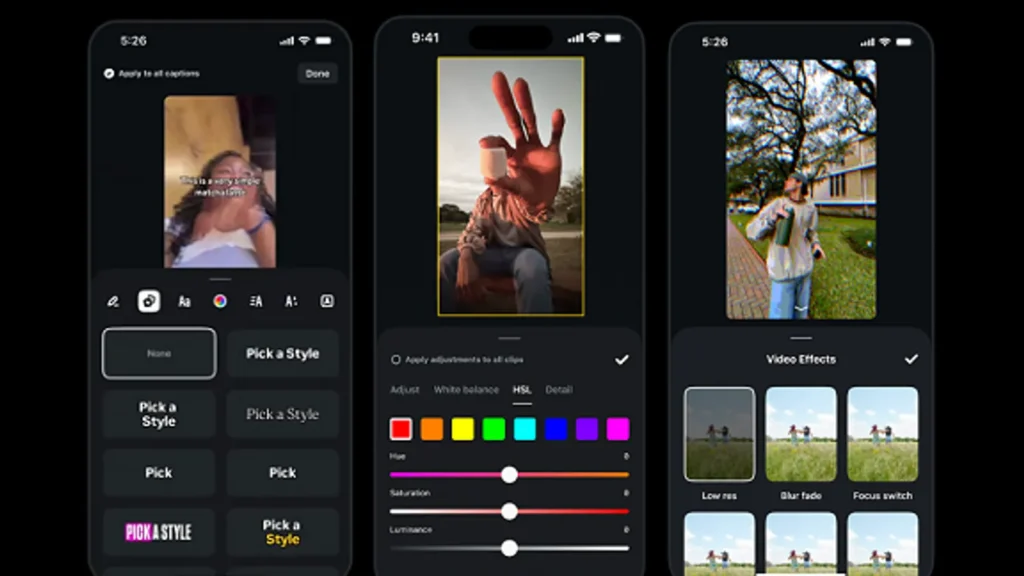Select the None caption style
The height and width of the screenshot is (576, 1024).
coord(158,353)
